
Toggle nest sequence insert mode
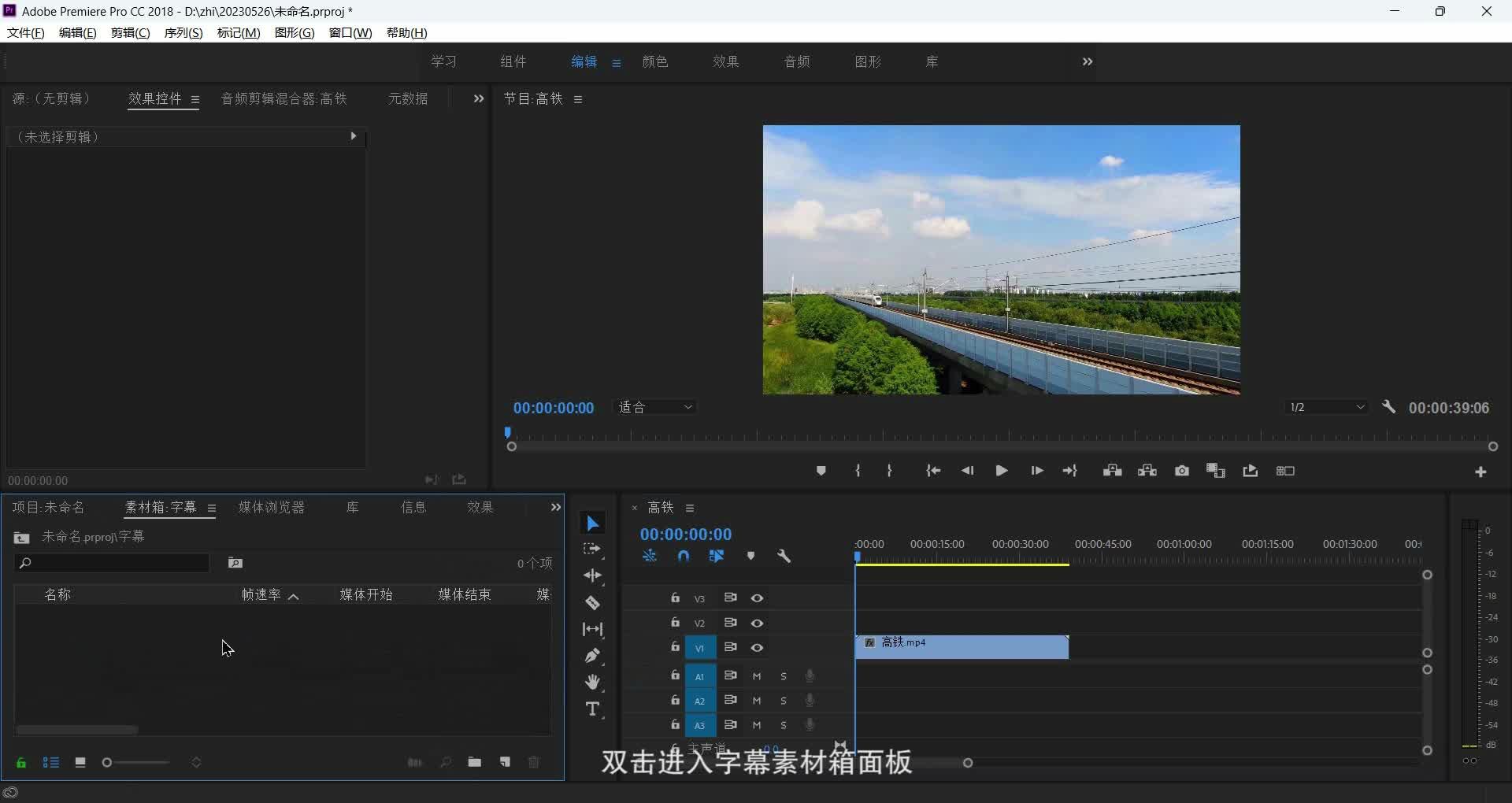coord(649,556)
